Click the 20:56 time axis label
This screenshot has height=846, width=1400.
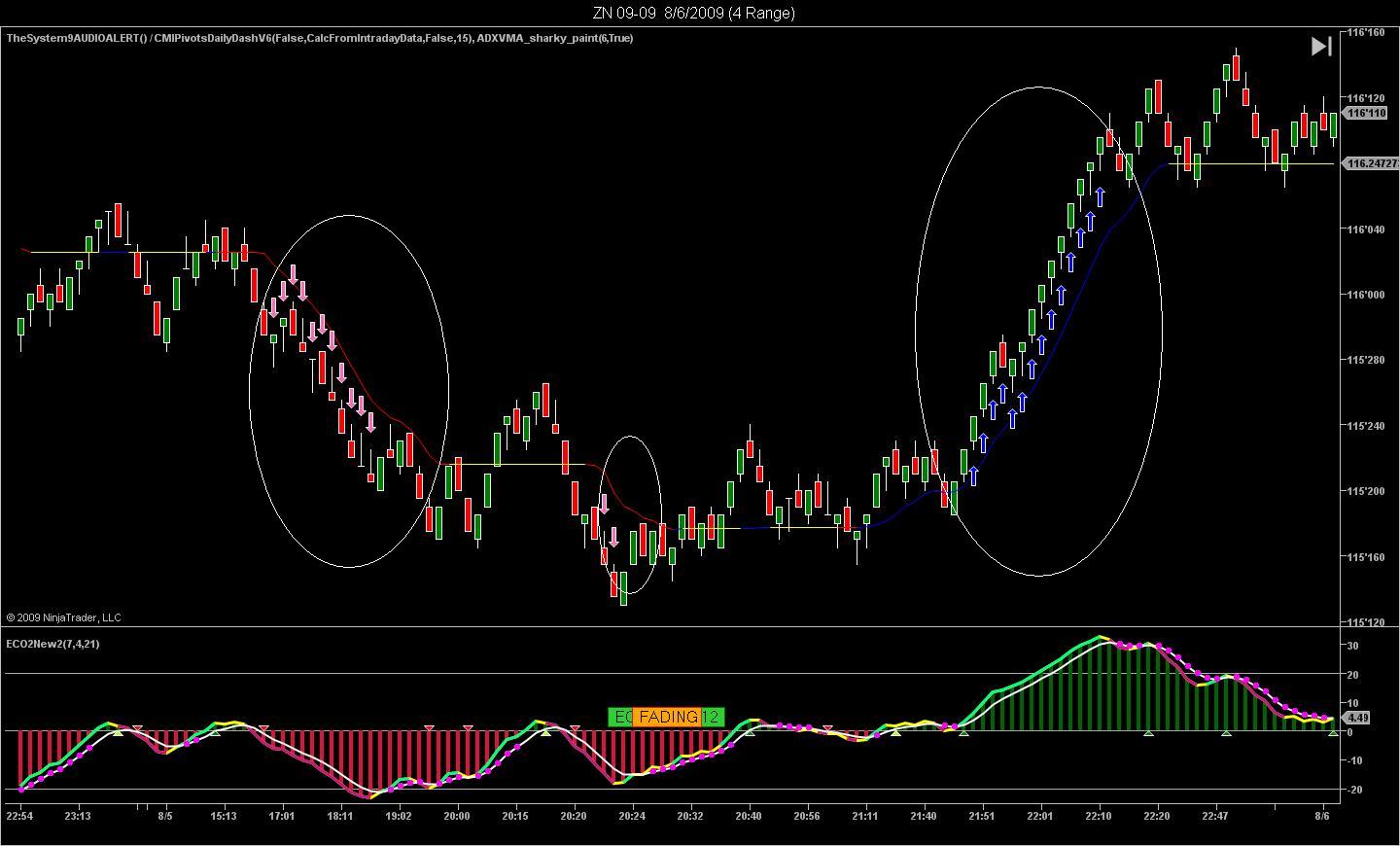807,816
